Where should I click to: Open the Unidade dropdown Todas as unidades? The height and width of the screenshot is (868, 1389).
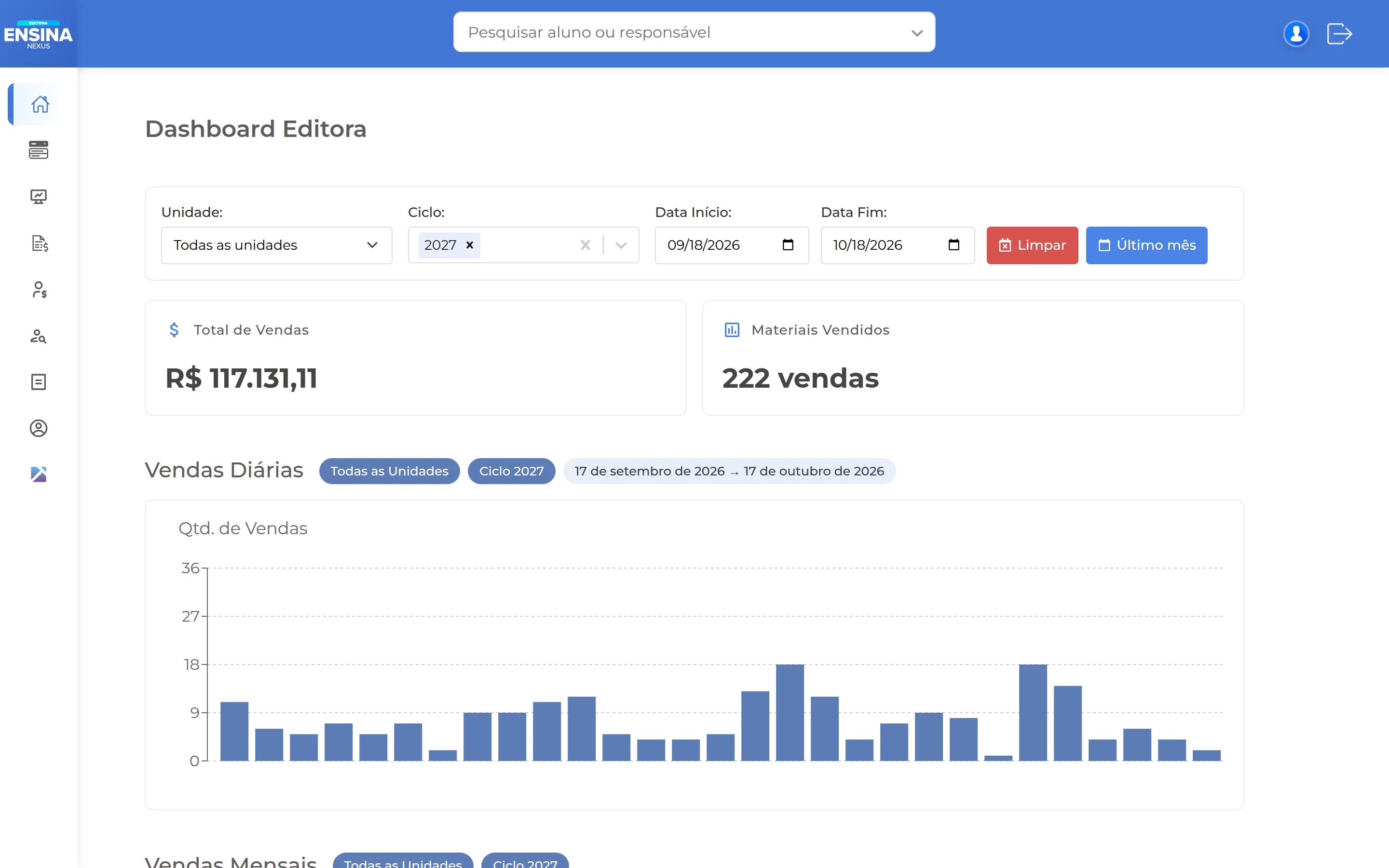277,245
